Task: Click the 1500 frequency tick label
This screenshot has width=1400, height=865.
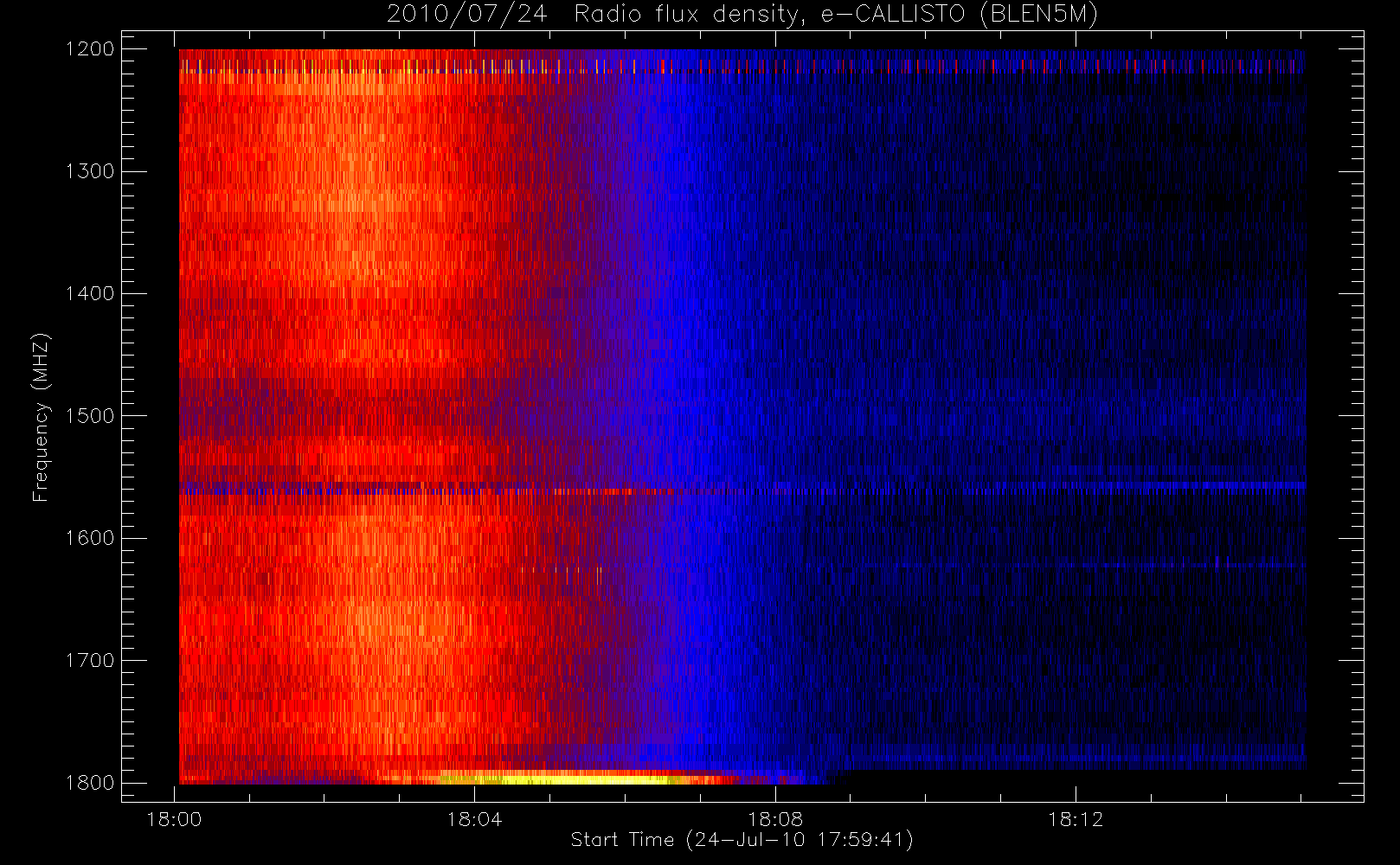Action: click(90, 416)
